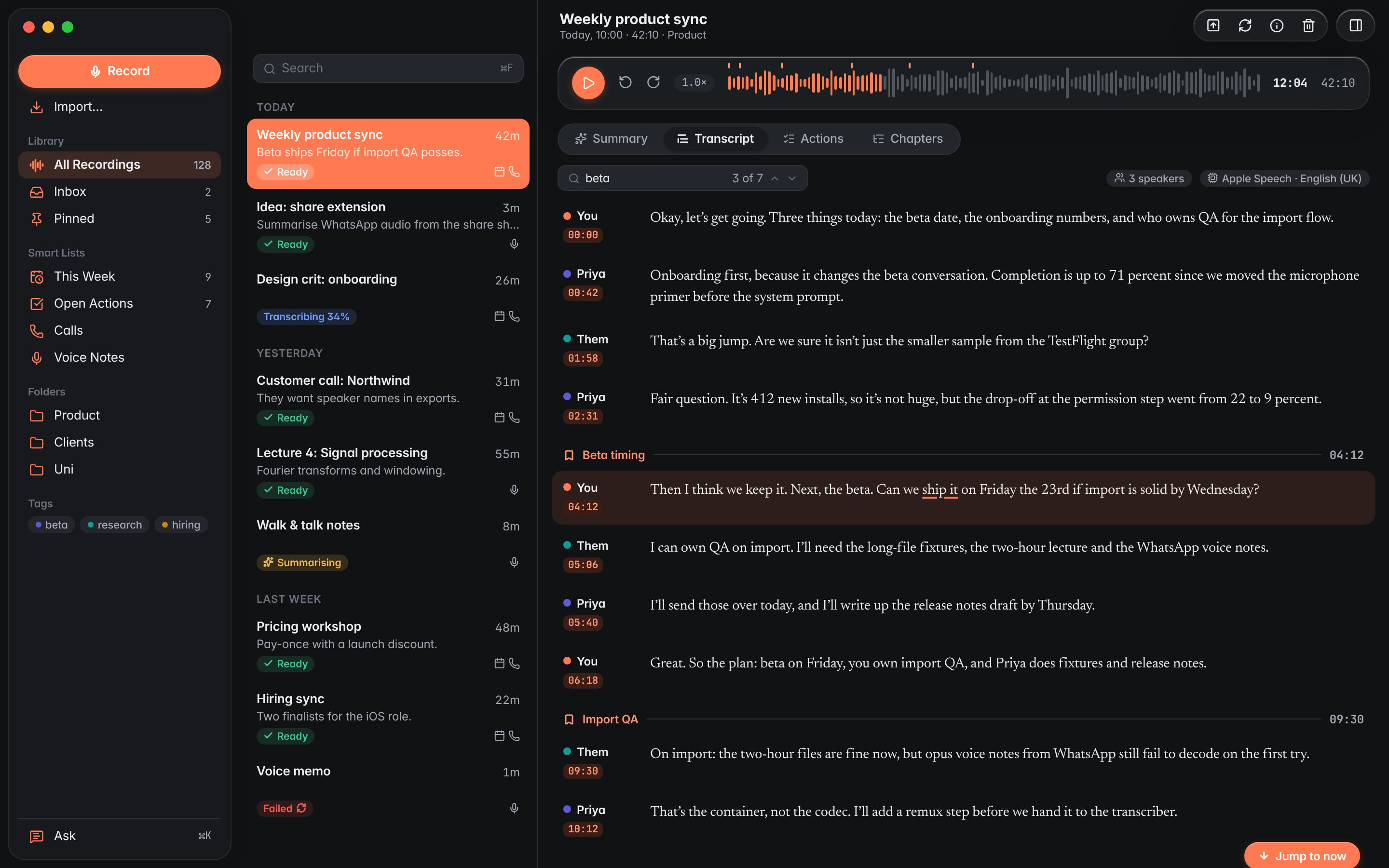The width and height of the screenshot is (1389, 868).
Task: Go to the next search match chevron
Action: [x=792, y=178]
